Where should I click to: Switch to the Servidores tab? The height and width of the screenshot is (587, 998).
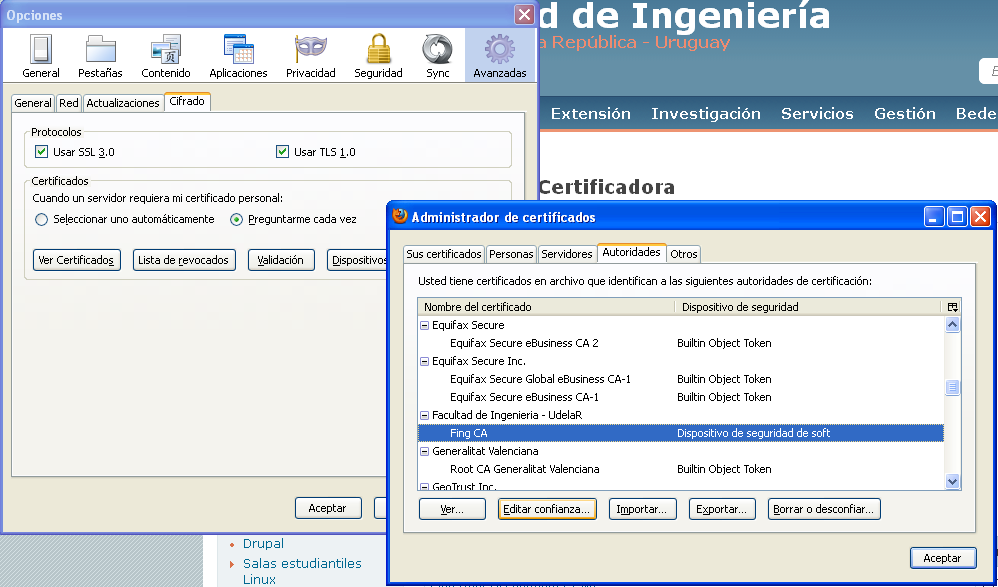click(x=567, y=254)
